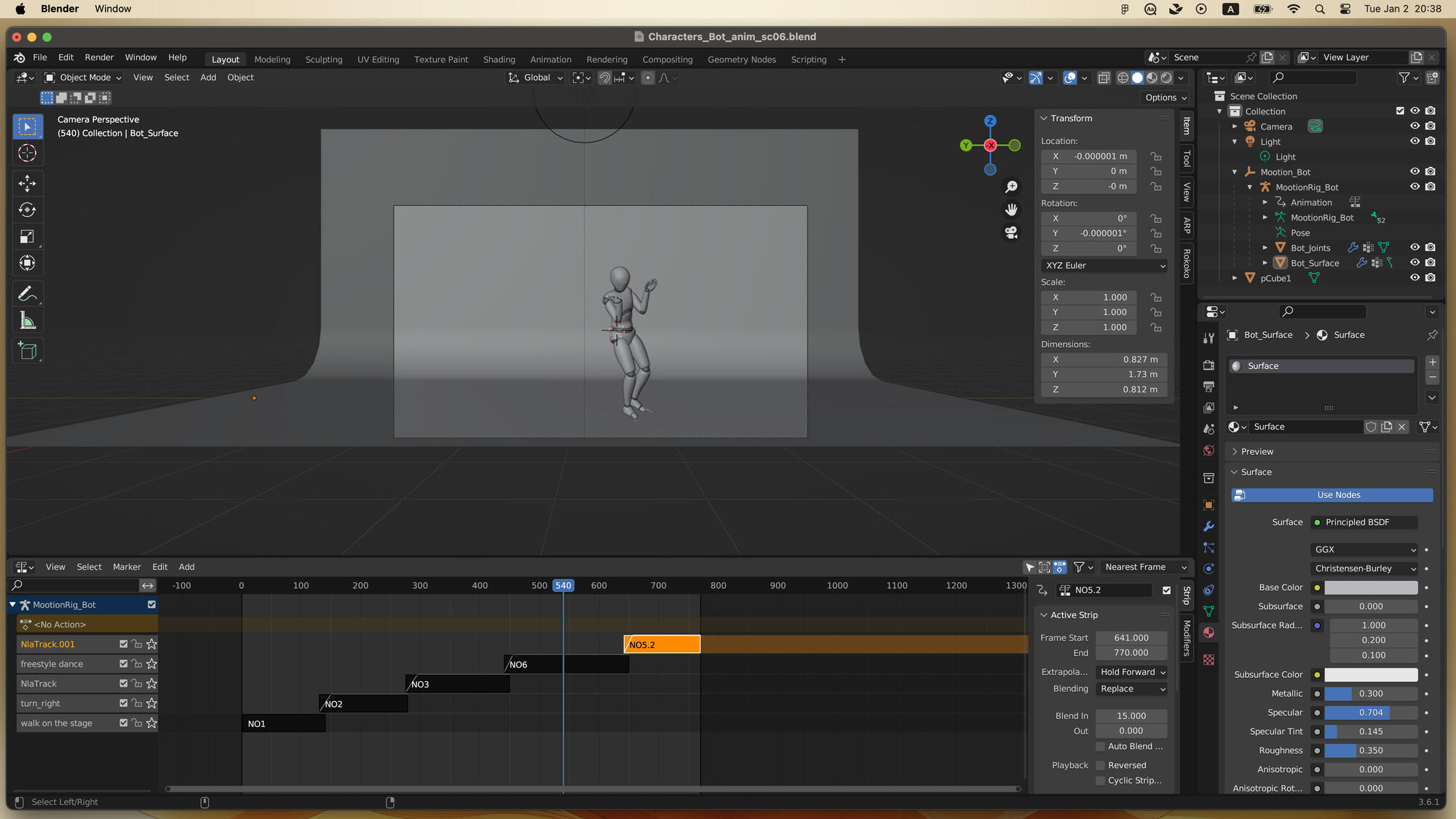Open the Replace blending dropdown
1456x819 pixels.
tap(1132, 689)
